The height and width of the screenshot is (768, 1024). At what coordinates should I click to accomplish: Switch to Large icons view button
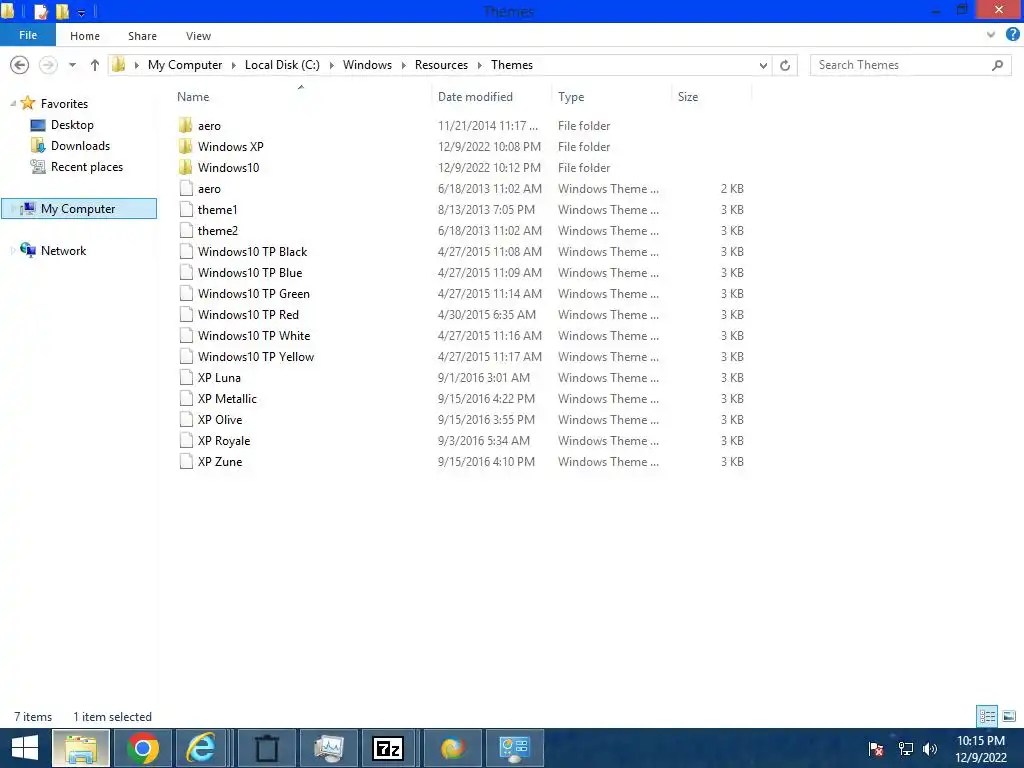click(1009, 716)
